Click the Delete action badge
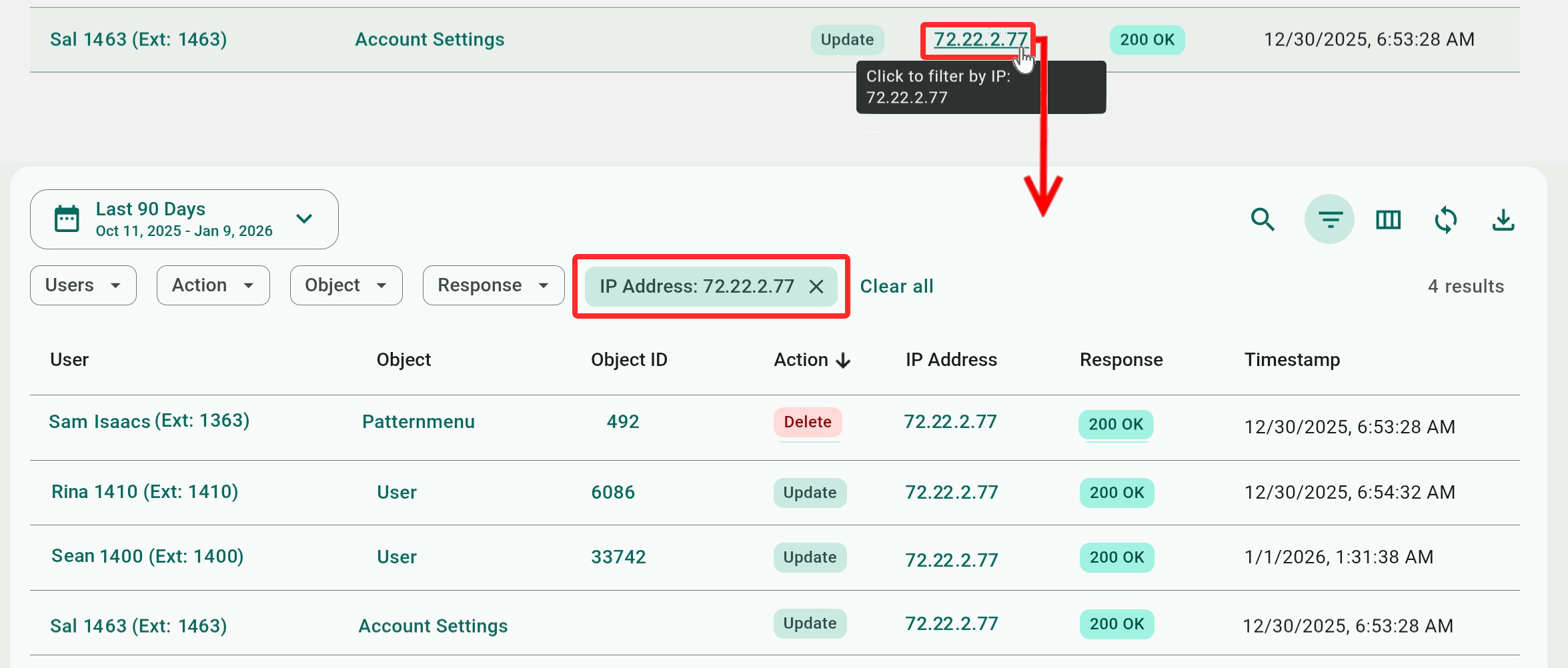The height and width of the screenshot is (668, 1568). 808,422
